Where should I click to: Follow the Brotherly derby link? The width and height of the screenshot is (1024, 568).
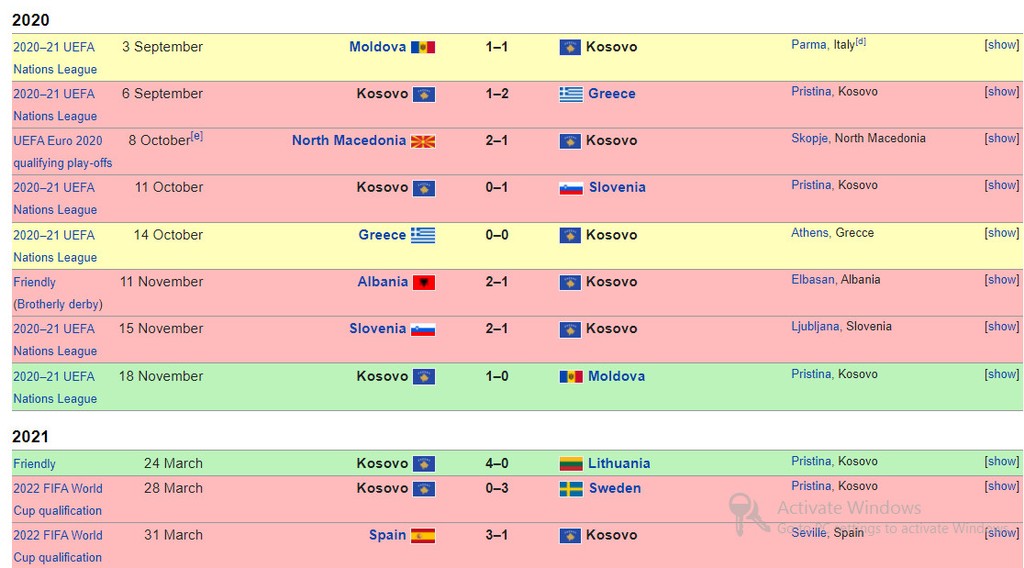click(x=58, y=304)
